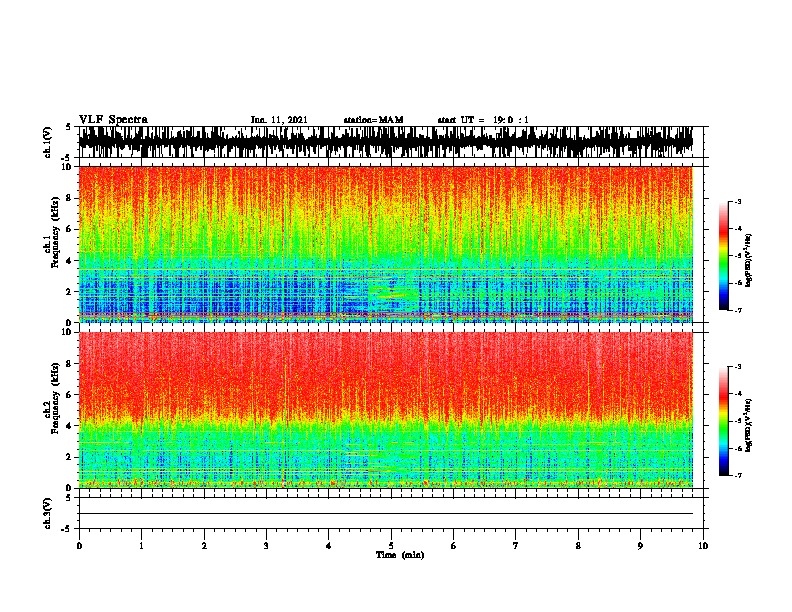Viewport: 792px width, 612px height.
Task: Click the time axis tick label "9"
Action: tap(640, 546)
